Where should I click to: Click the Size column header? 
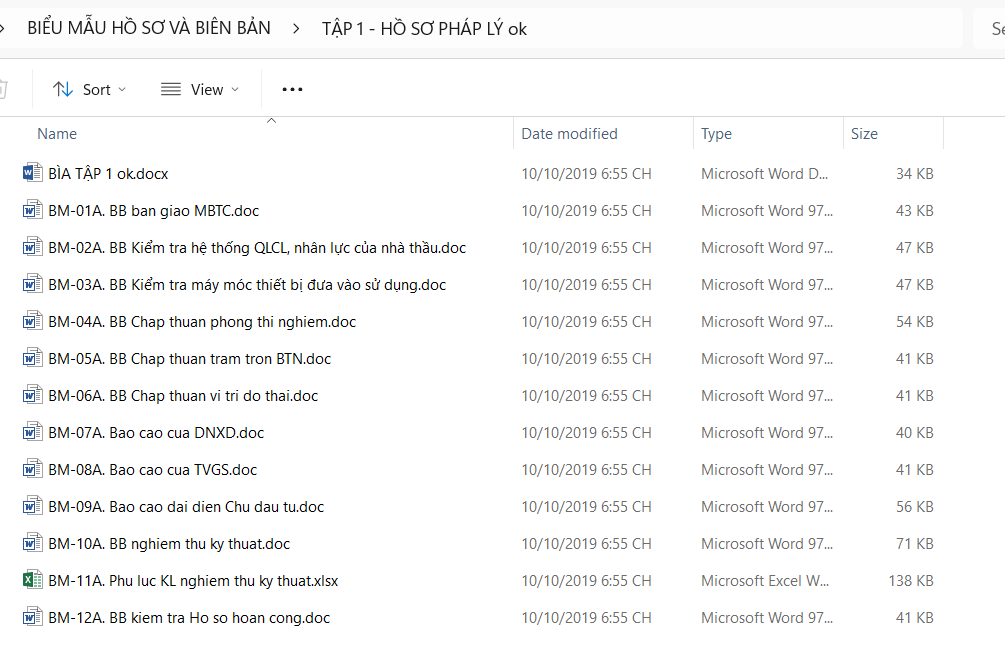point(864,134)
